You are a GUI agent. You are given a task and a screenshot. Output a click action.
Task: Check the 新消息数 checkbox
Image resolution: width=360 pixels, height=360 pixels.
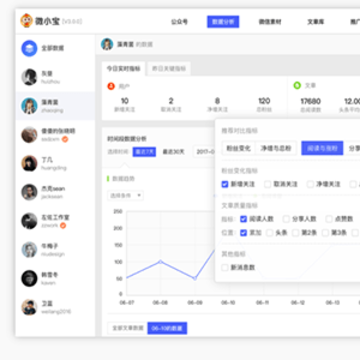point(225,267)
